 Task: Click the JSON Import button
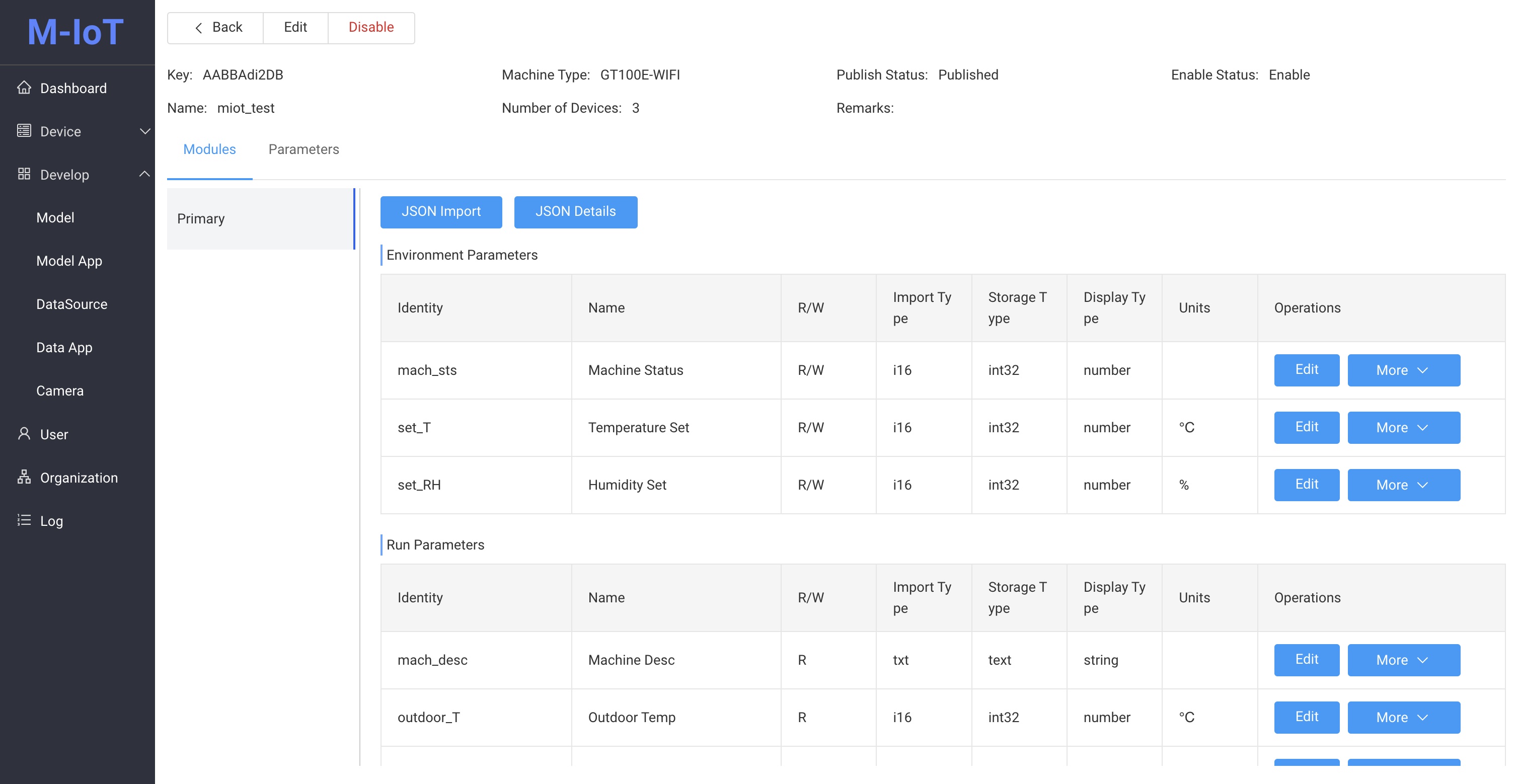tap(441, 212)
